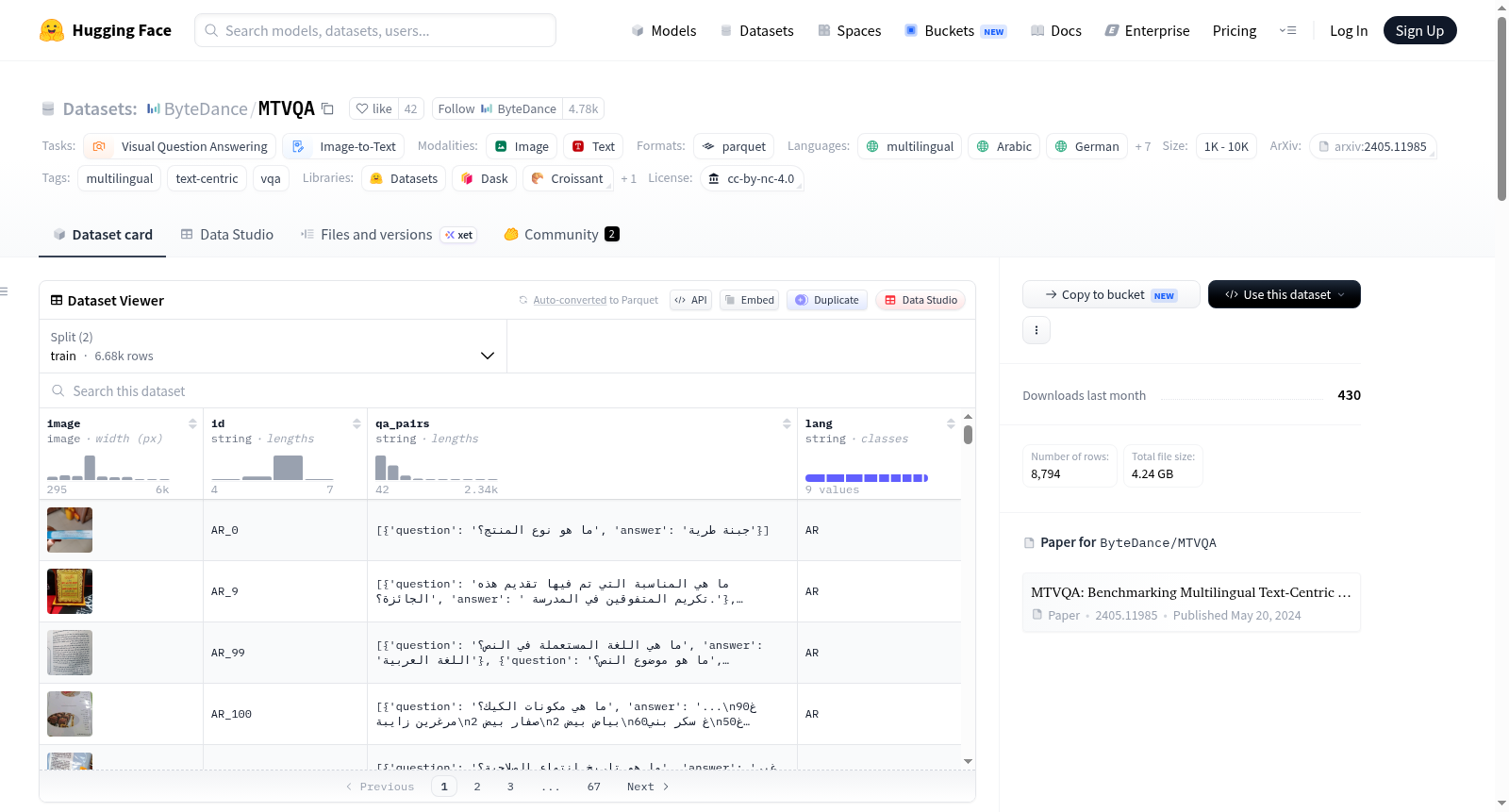The width and height of the screenshot is (1509, 812).
Task: Switch to the Data Studio tab
Action: [226, 234]
